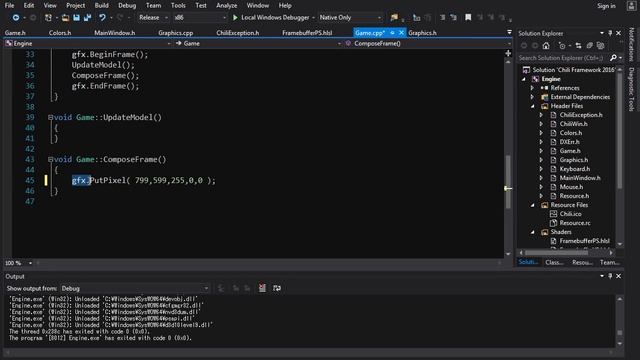
Task: Collapse the Shaders folder
Action: coord(533,232)
